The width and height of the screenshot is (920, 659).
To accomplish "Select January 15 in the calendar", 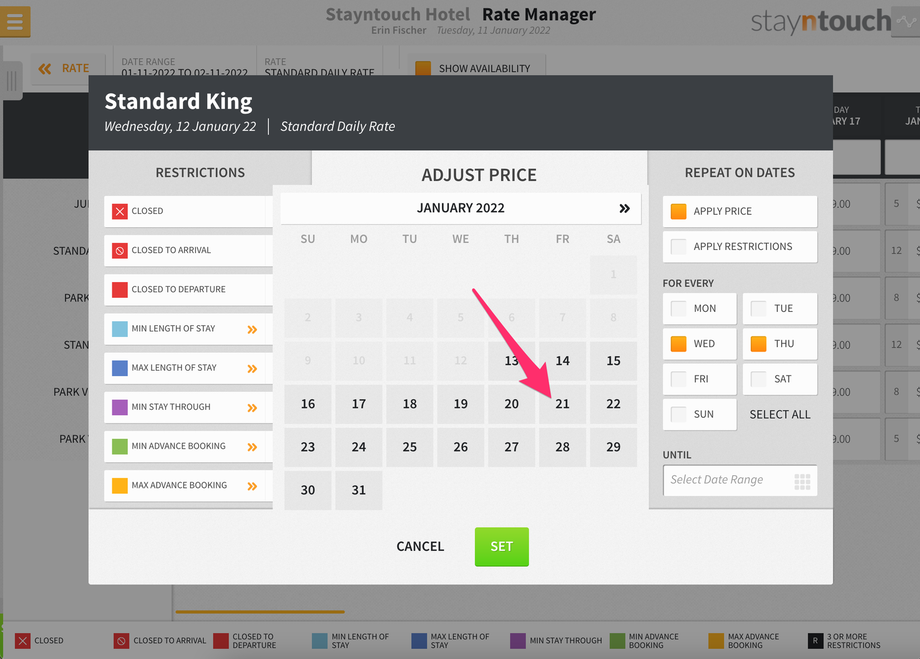I will pos(614,361).
